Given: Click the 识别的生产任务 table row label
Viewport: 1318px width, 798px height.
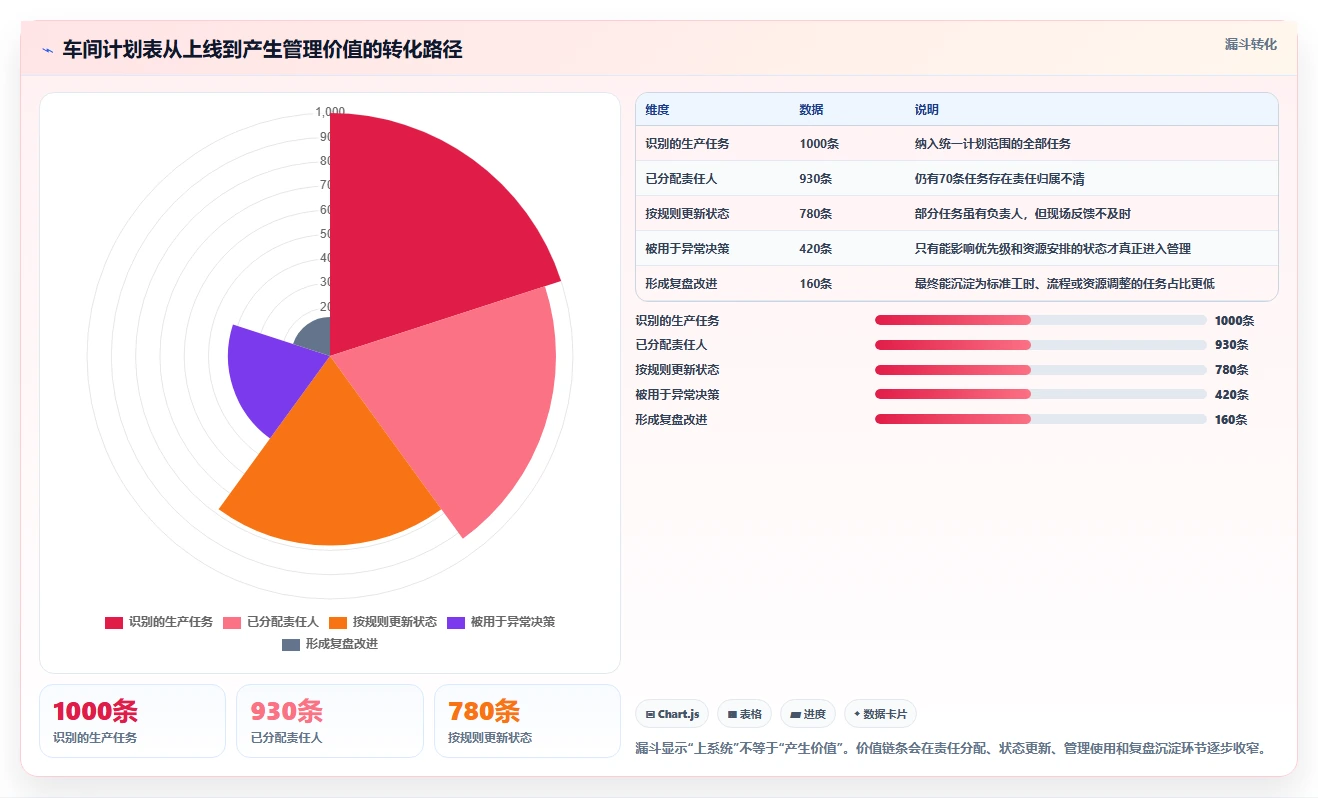Looking at the screenshot, I should point(688,144).
